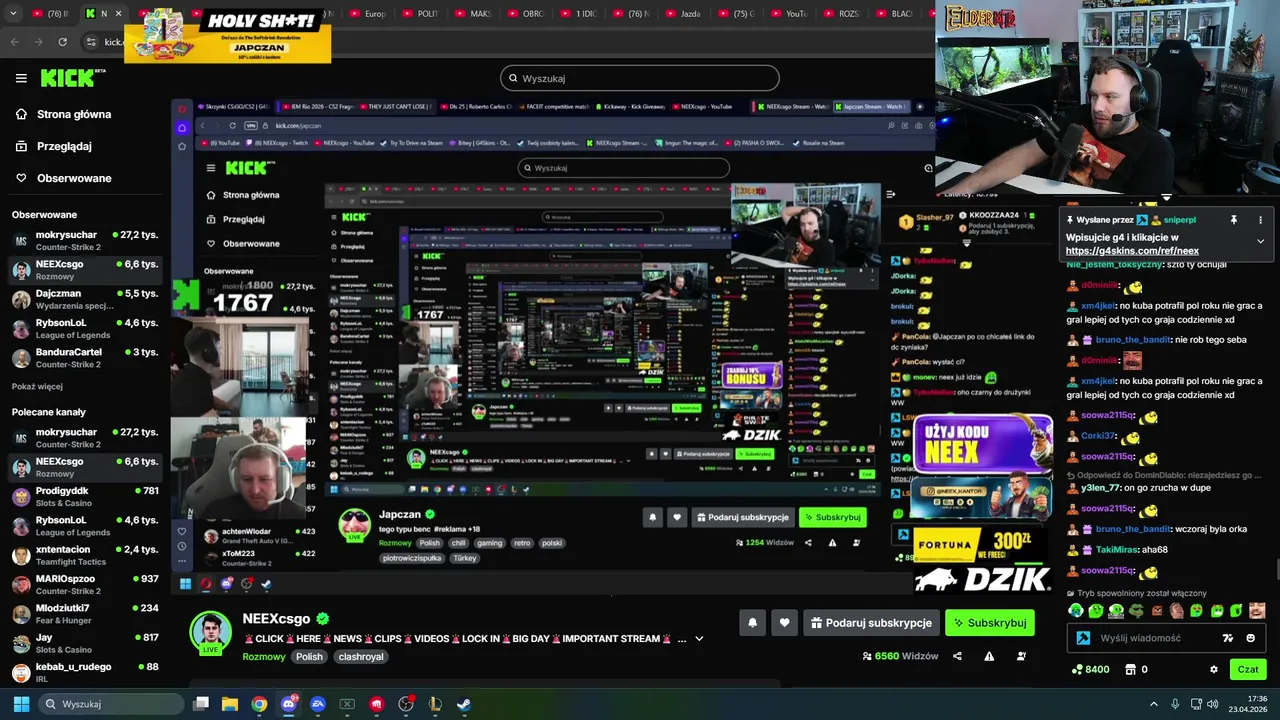Open chat settings gear icon

click(x=1214, y=669)
